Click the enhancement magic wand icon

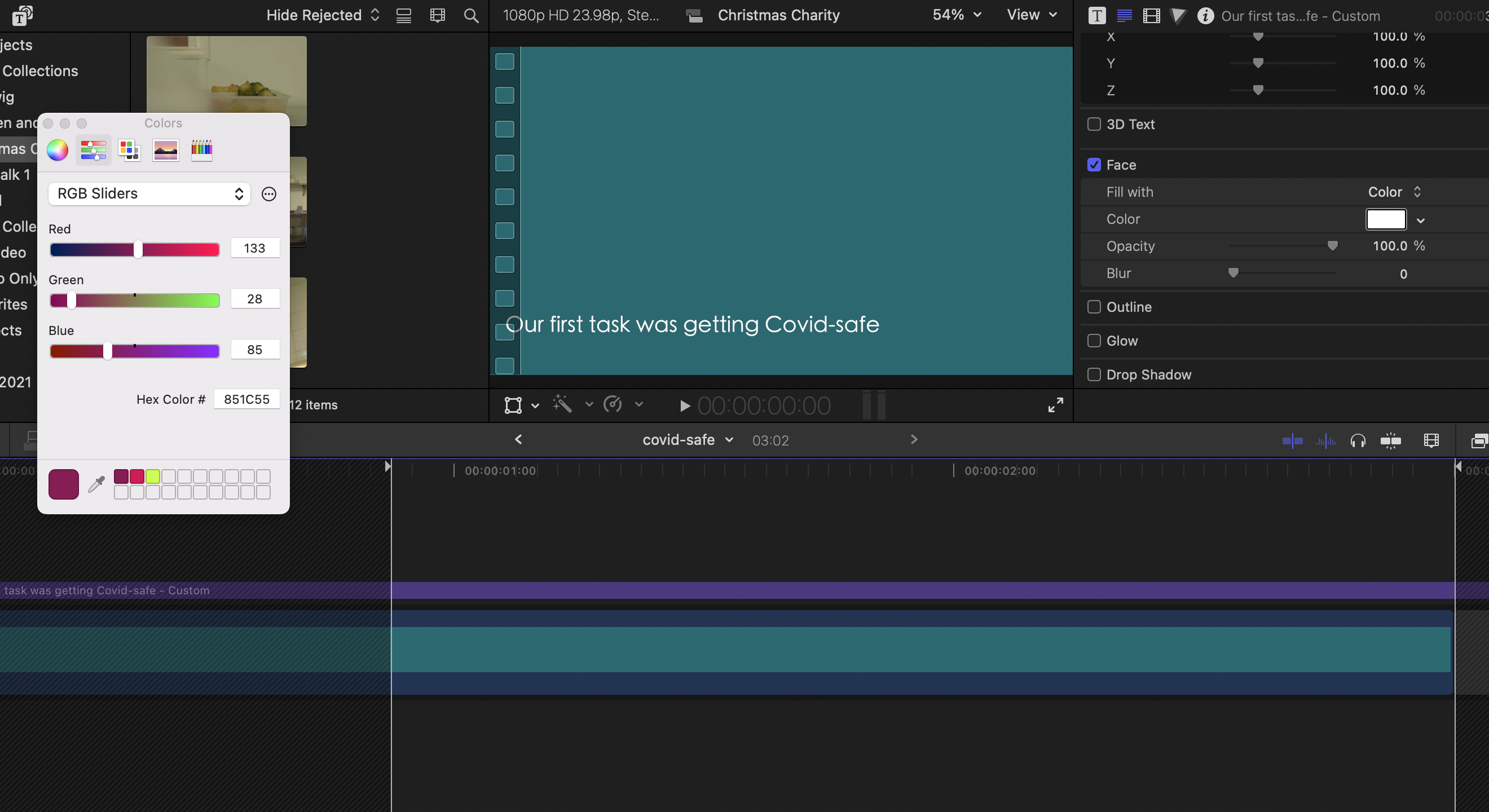click(562, 404)
